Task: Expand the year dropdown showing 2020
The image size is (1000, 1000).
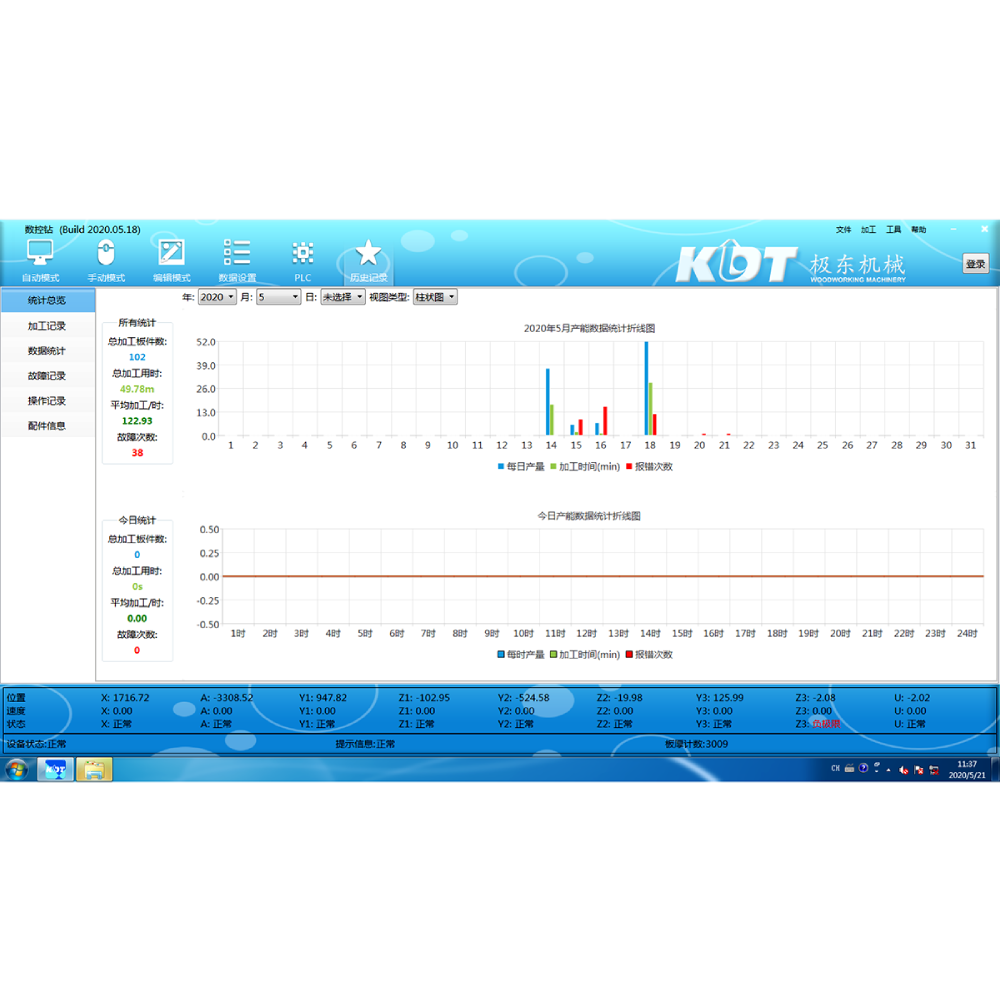Action: click(217, 297)
